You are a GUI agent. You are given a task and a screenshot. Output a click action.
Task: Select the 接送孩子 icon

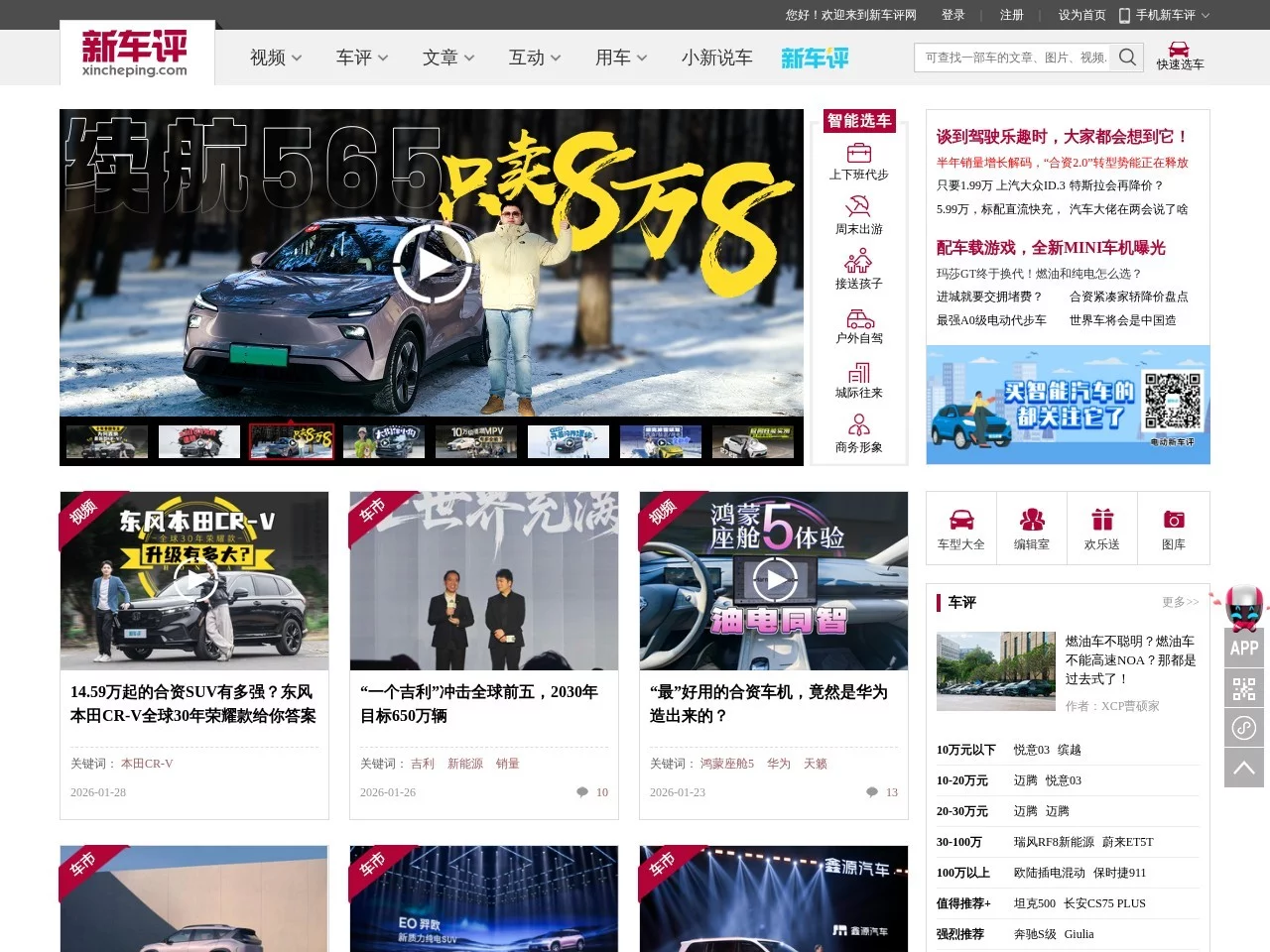[858, 262]
